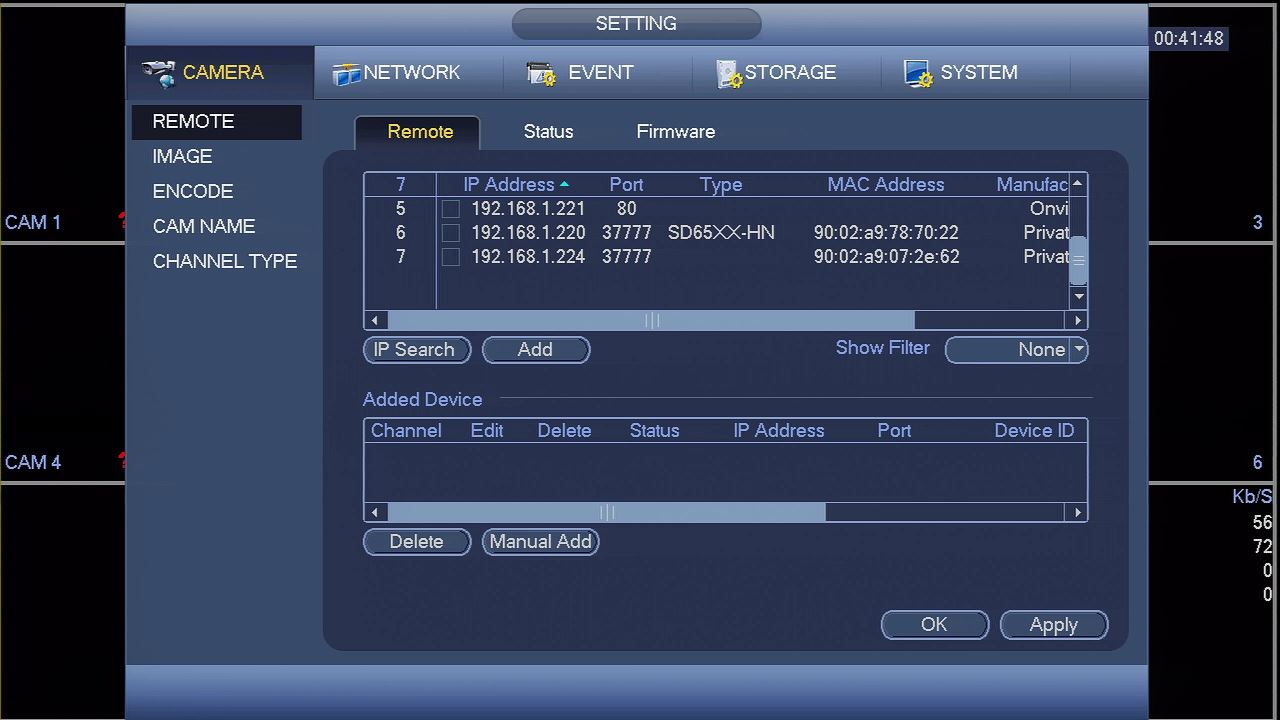Screen dimensions: 1280x720
Task: Open the NETWORK settings icon
Action: [x=346, y=74]
